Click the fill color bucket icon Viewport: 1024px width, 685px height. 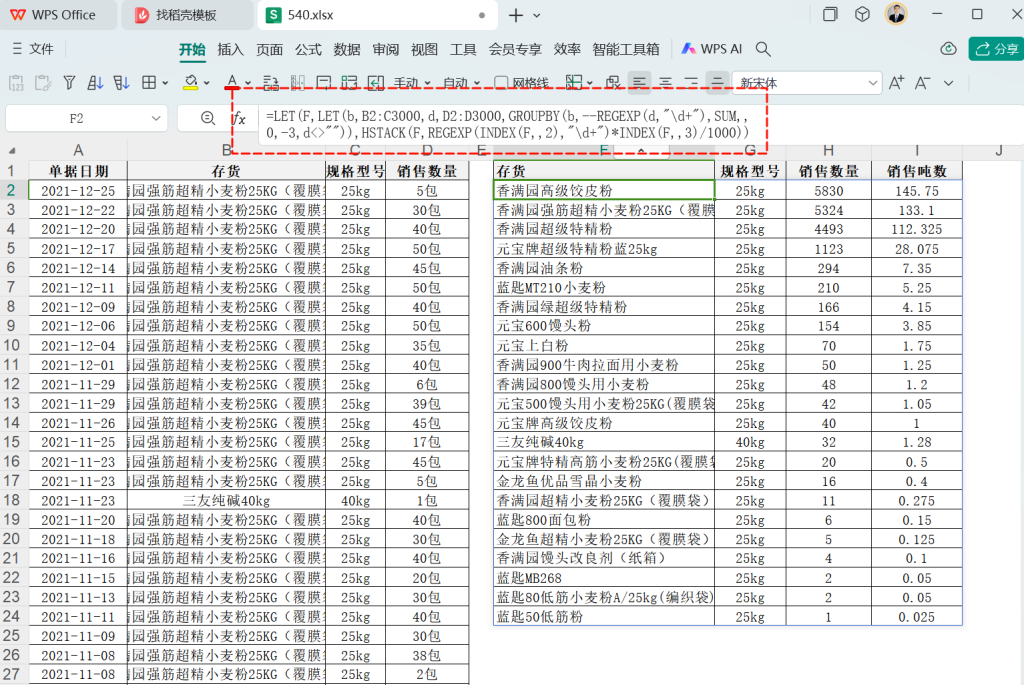[191, 83]
